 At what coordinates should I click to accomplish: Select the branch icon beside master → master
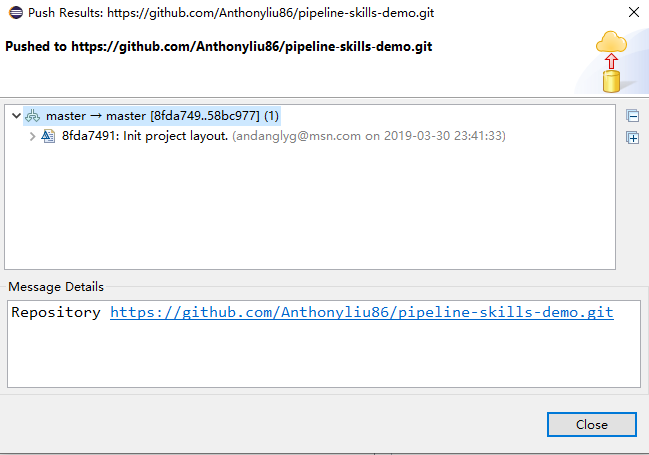point(33,116)
